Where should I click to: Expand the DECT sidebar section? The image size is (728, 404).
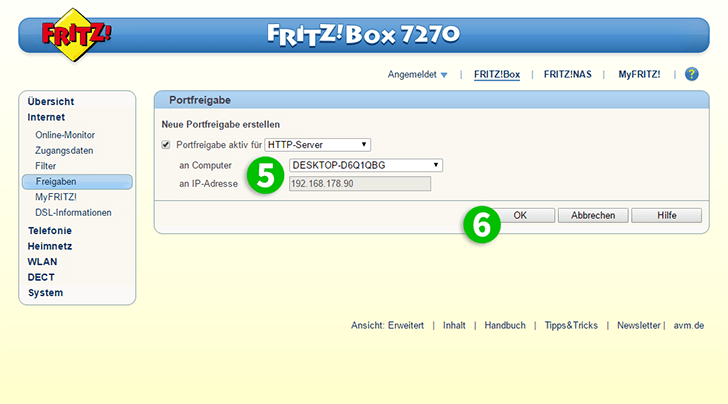tap(41, 278)
